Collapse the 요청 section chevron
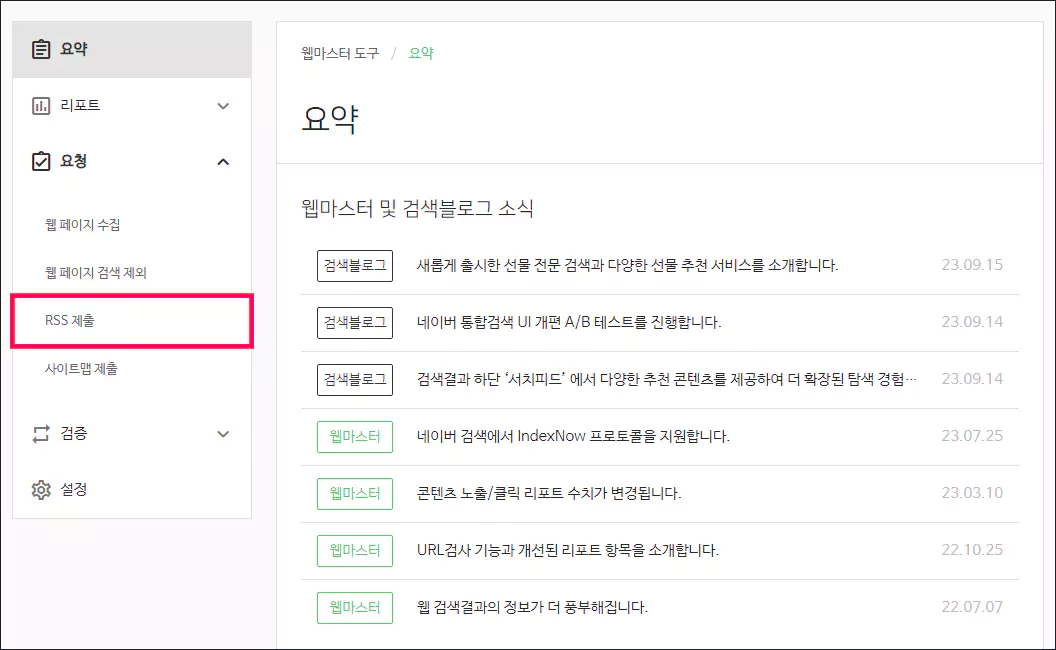This screenshot has width=1056, height=650. (x=224, y=161)
